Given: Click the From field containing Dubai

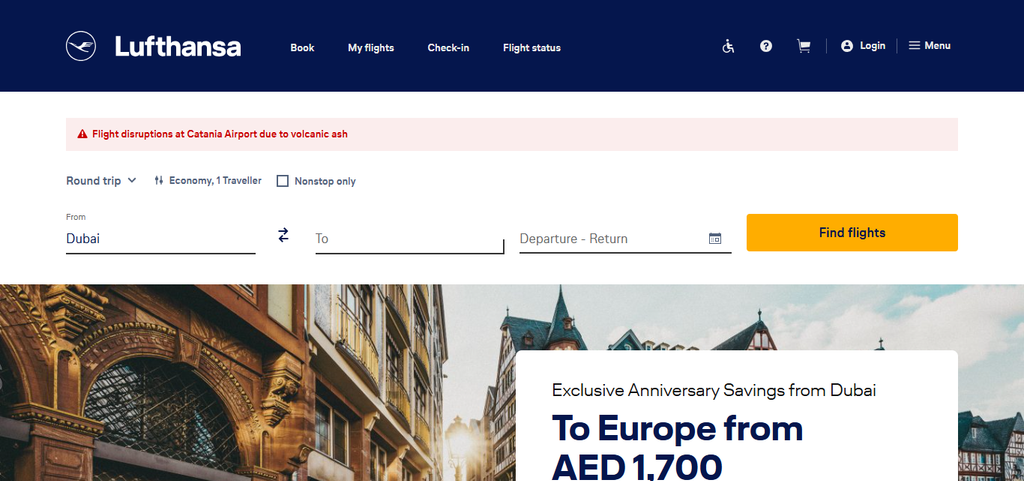Looking at the screenshot, I should point(161,238).
